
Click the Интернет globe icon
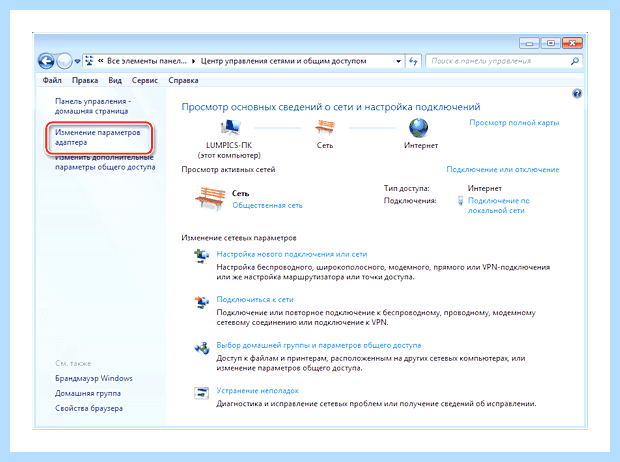pos(419,128)
